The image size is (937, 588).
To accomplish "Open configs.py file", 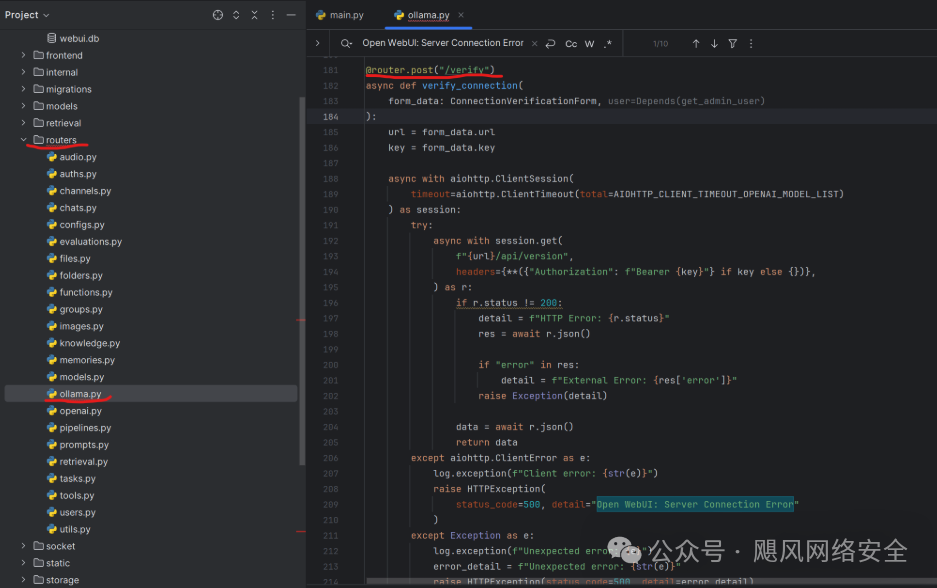I will [x=76, y=225].
